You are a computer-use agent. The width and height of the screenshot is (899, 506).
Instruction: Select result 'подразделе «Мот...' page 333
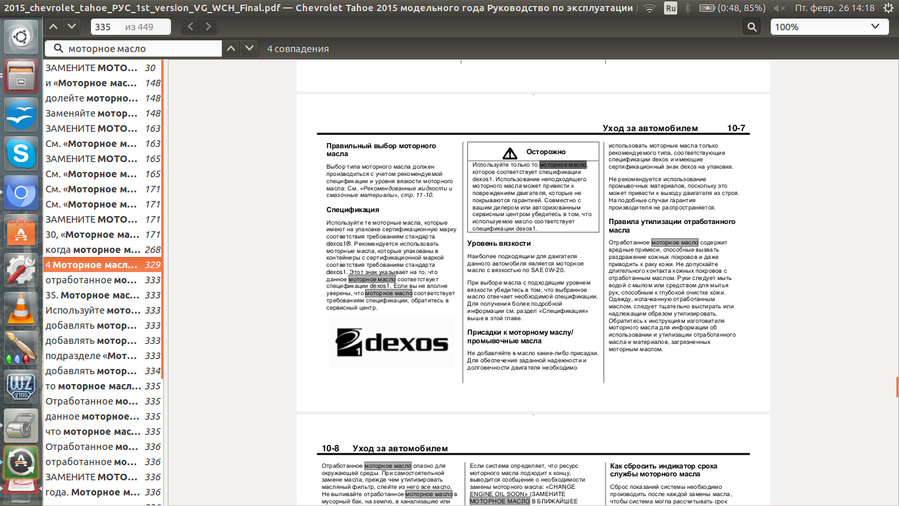[x=103, y=356]
